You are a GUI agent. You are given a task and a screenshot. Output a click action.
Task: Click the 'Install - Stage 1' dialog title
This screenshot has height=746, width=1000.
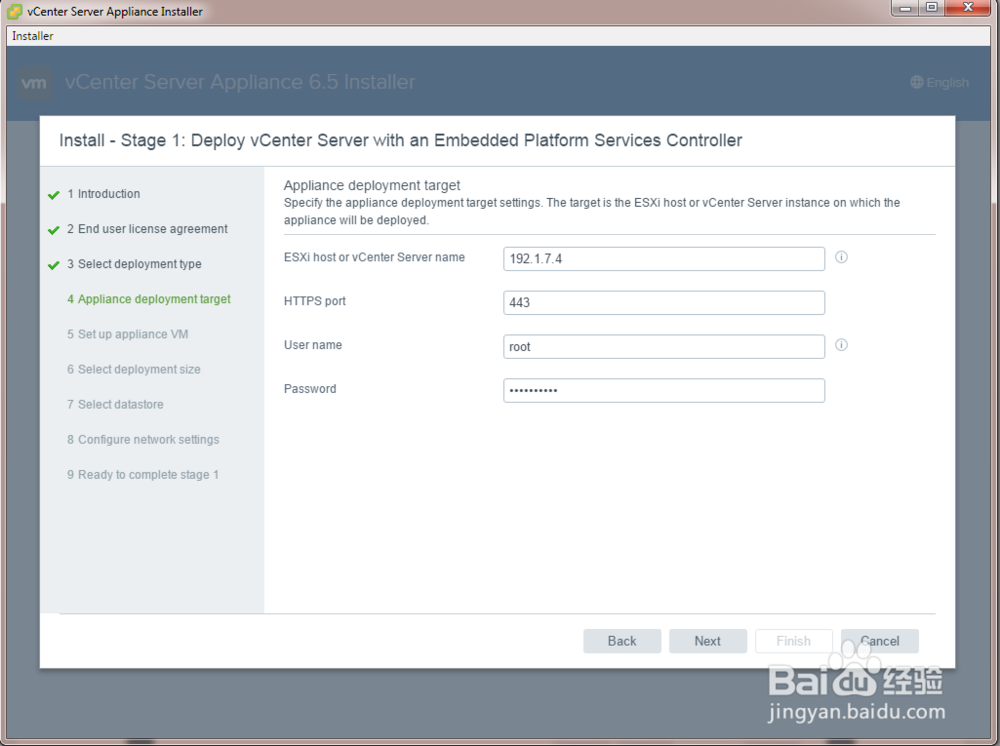(x=401, y=140)
